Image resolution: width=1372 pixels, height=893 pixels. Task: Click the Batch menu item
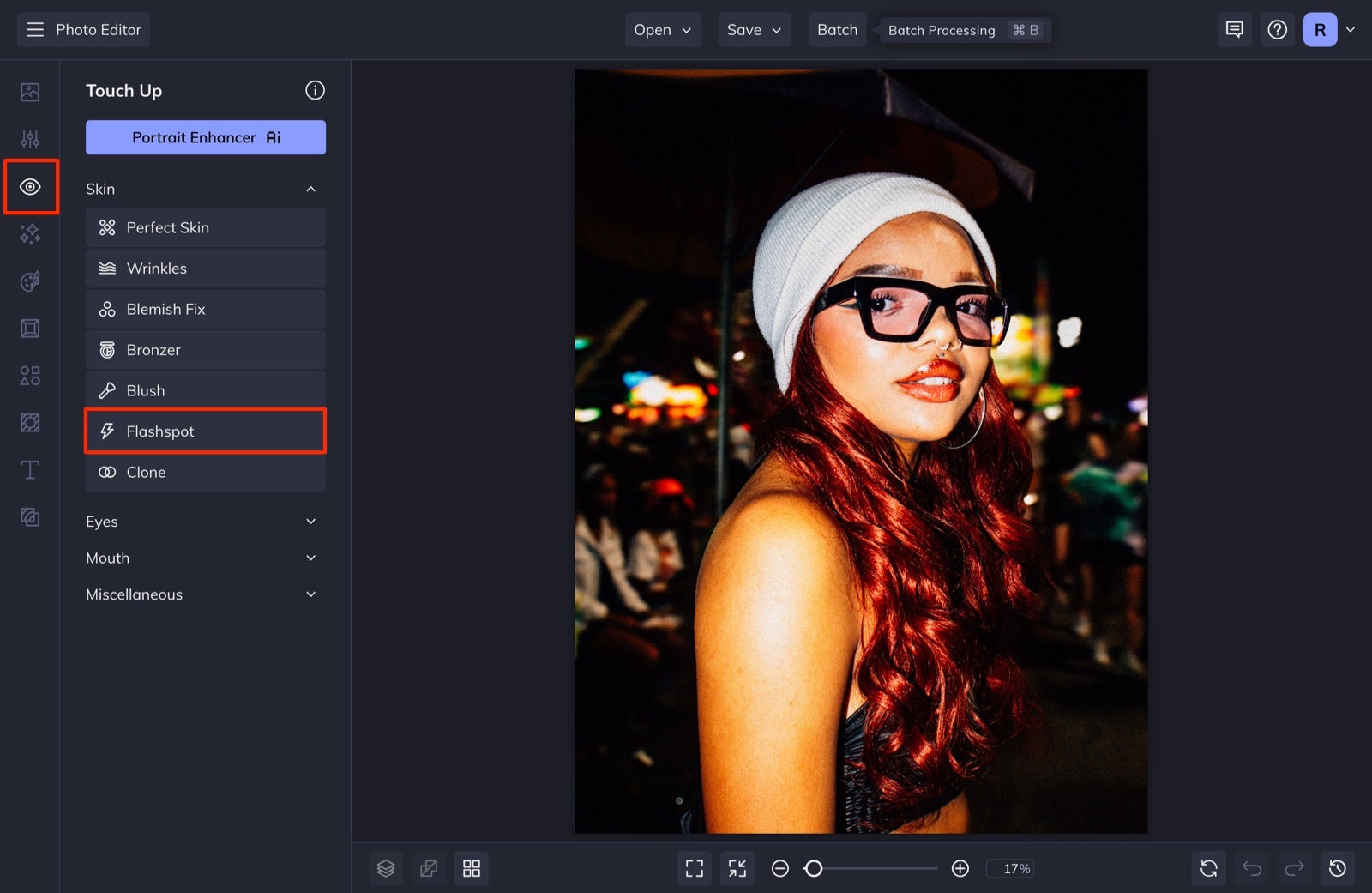pyautogui.click(x=837, y=29)
